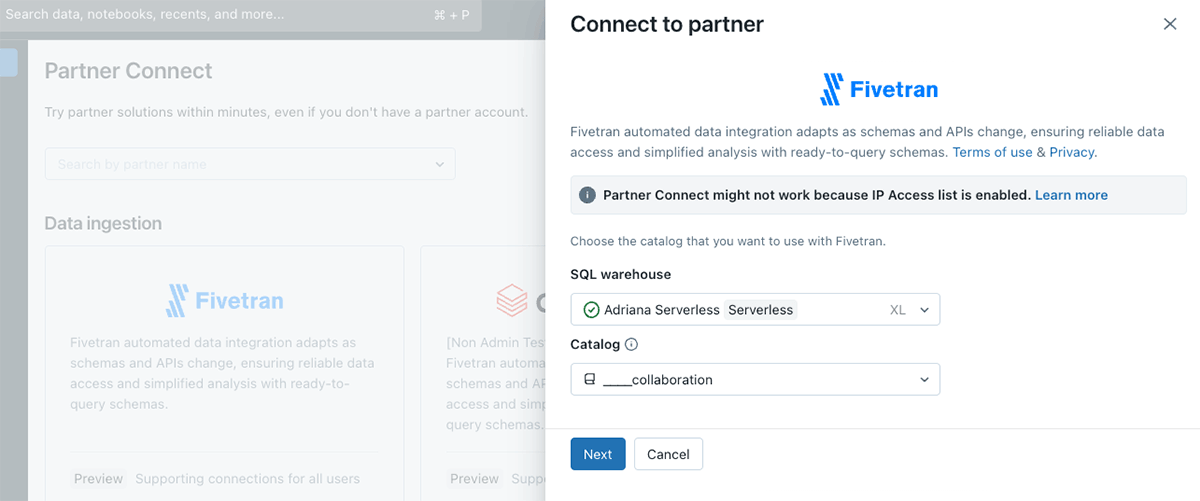Image resolution: width=1200 pixels, height=501 pixels.
Task: Follow the Learn more link
Action: point(1071,195)
